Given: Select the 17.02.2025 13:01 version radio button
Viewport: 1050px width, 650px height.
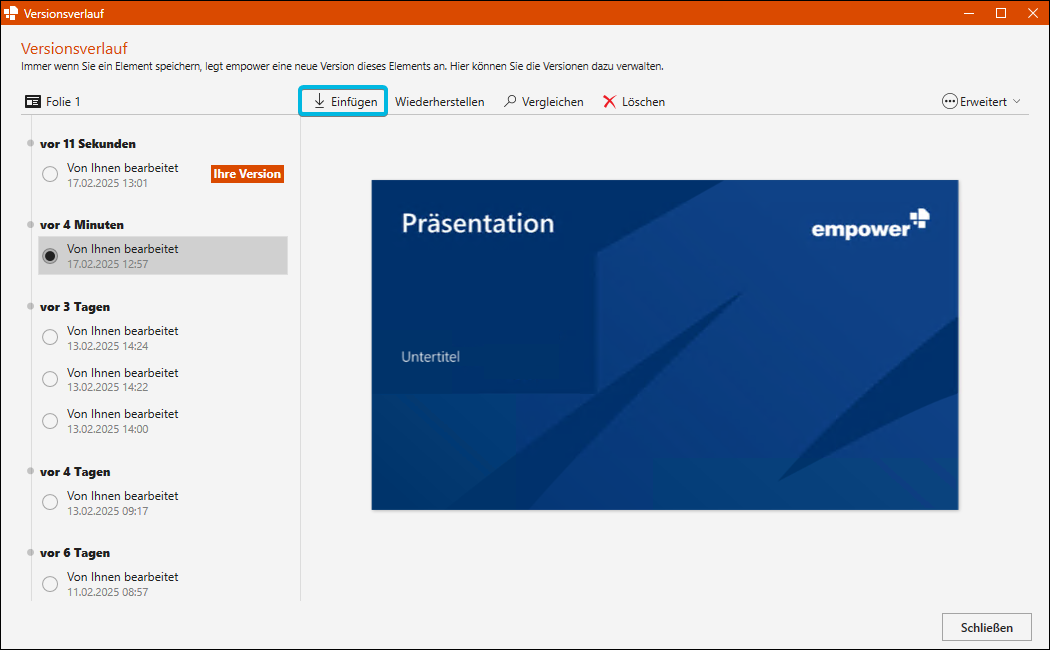Looking at the screenshot, I should pos(50,174).
